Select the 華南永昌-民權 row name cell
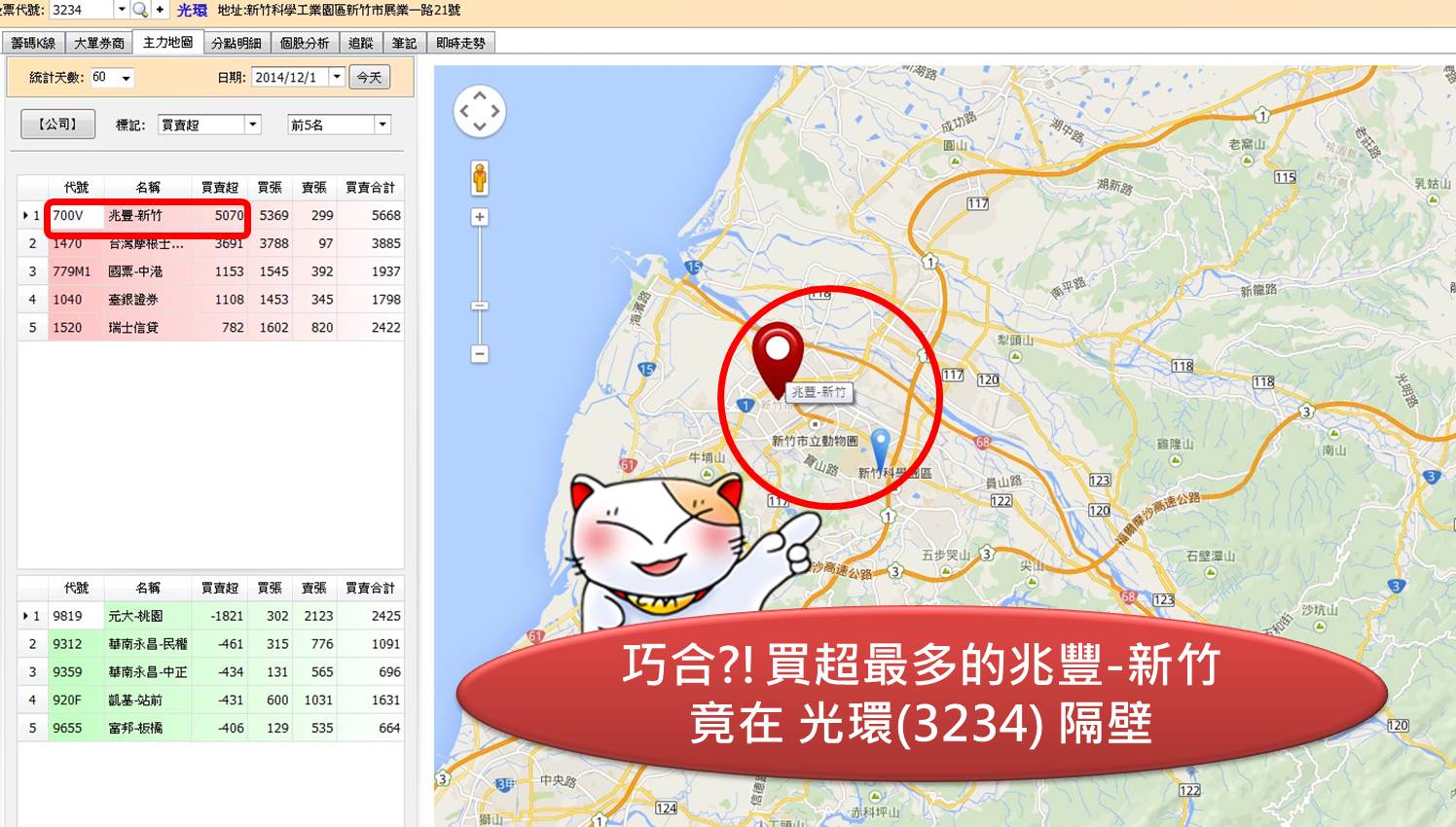This screenshot has width=1456, height=827. pos(148,644)
